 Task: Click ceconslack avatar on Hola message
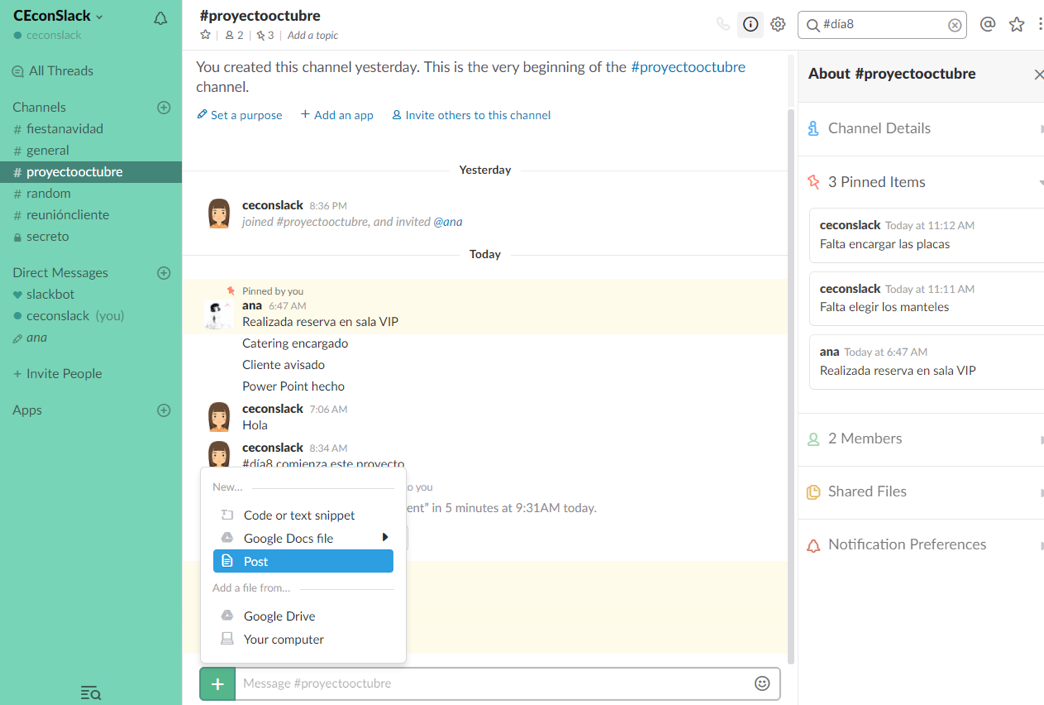219,417
